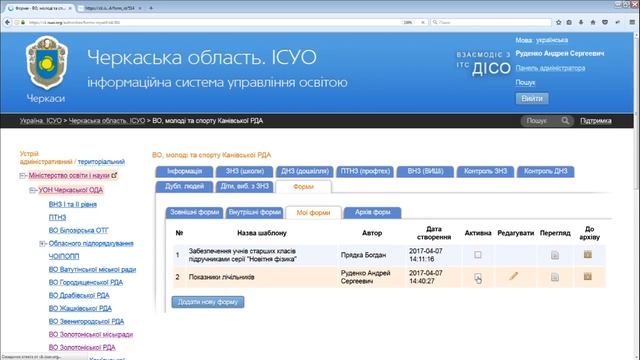Open preview icon for the Прядка Богдан form
This screenshot has height=360, width=640.
(555, 255)
